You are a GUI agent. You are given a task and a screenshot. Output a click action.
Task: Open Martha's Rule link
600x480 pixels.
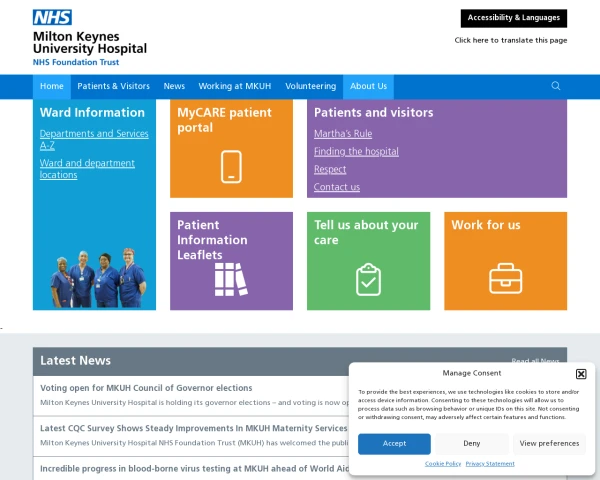(343, 134)
